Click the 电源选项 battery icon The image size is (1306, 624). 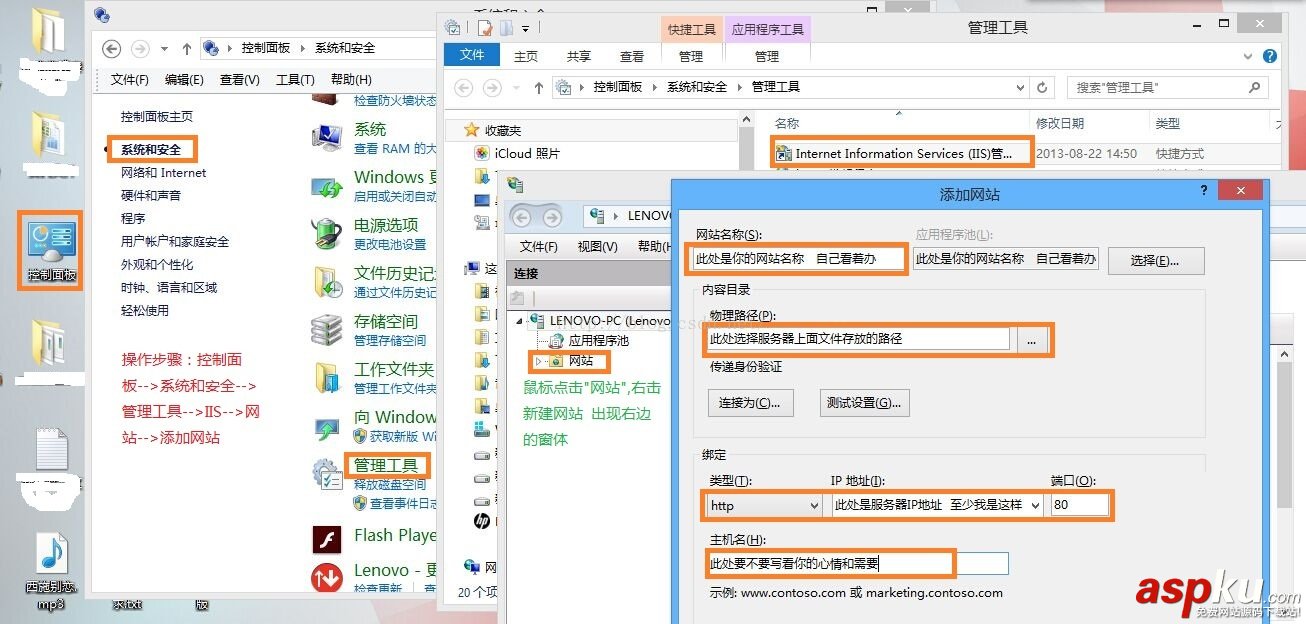tap(328, 233)
